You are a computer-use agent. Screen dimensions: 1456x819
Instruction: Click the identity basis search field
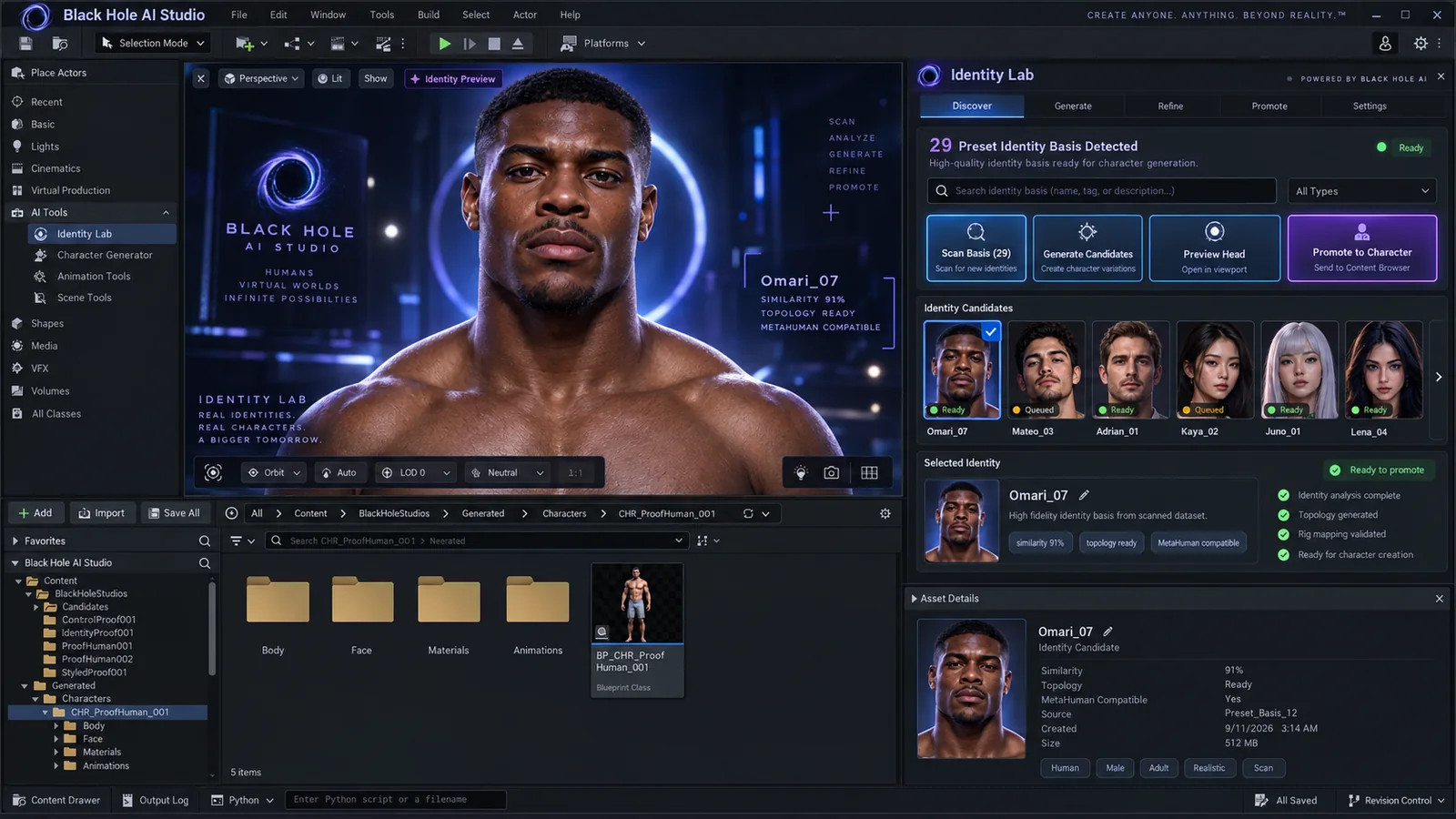click(1102, 191)
